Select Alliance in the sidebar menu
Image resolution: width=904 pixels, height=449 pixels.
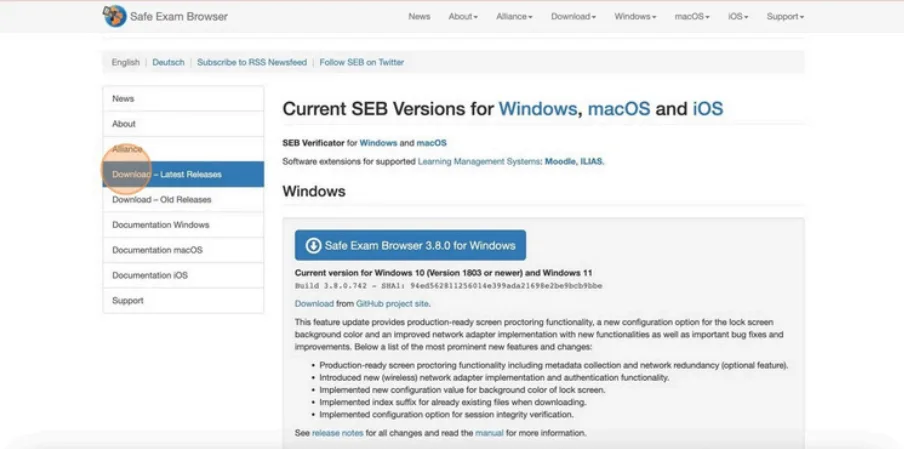(x=183, y=149)
